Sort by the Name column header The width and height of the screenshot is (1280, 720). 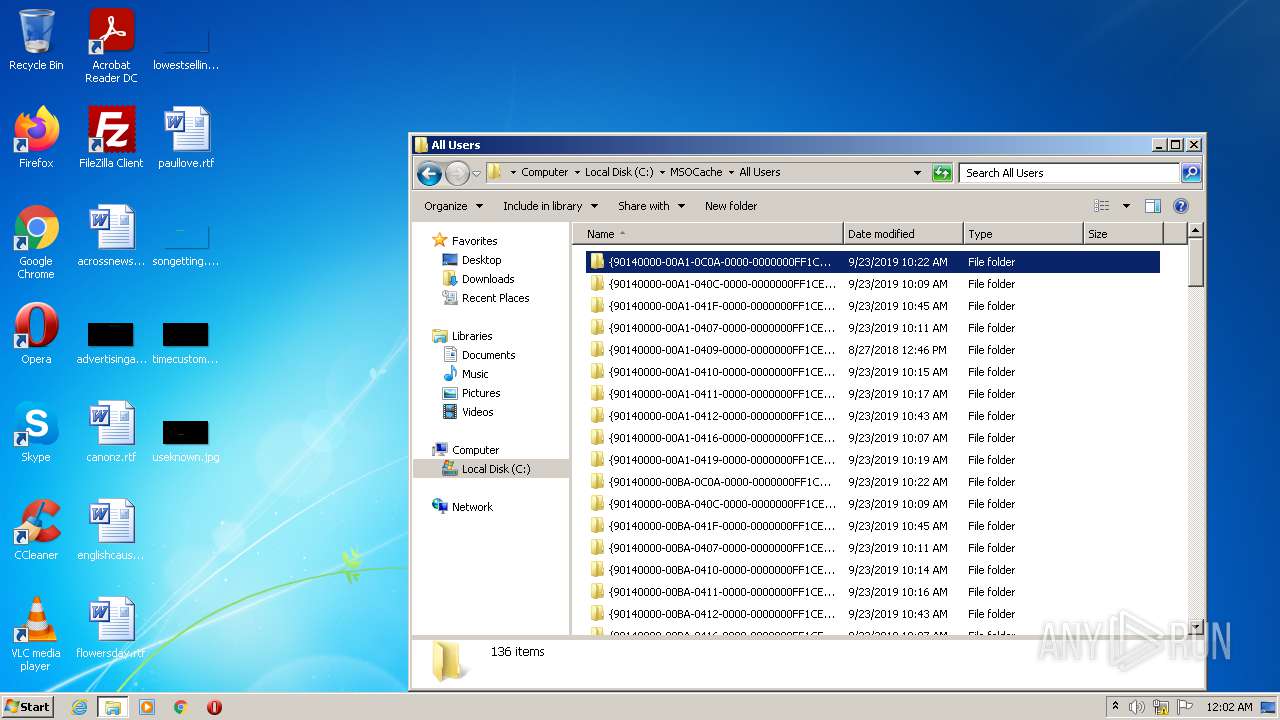(708, 234)
